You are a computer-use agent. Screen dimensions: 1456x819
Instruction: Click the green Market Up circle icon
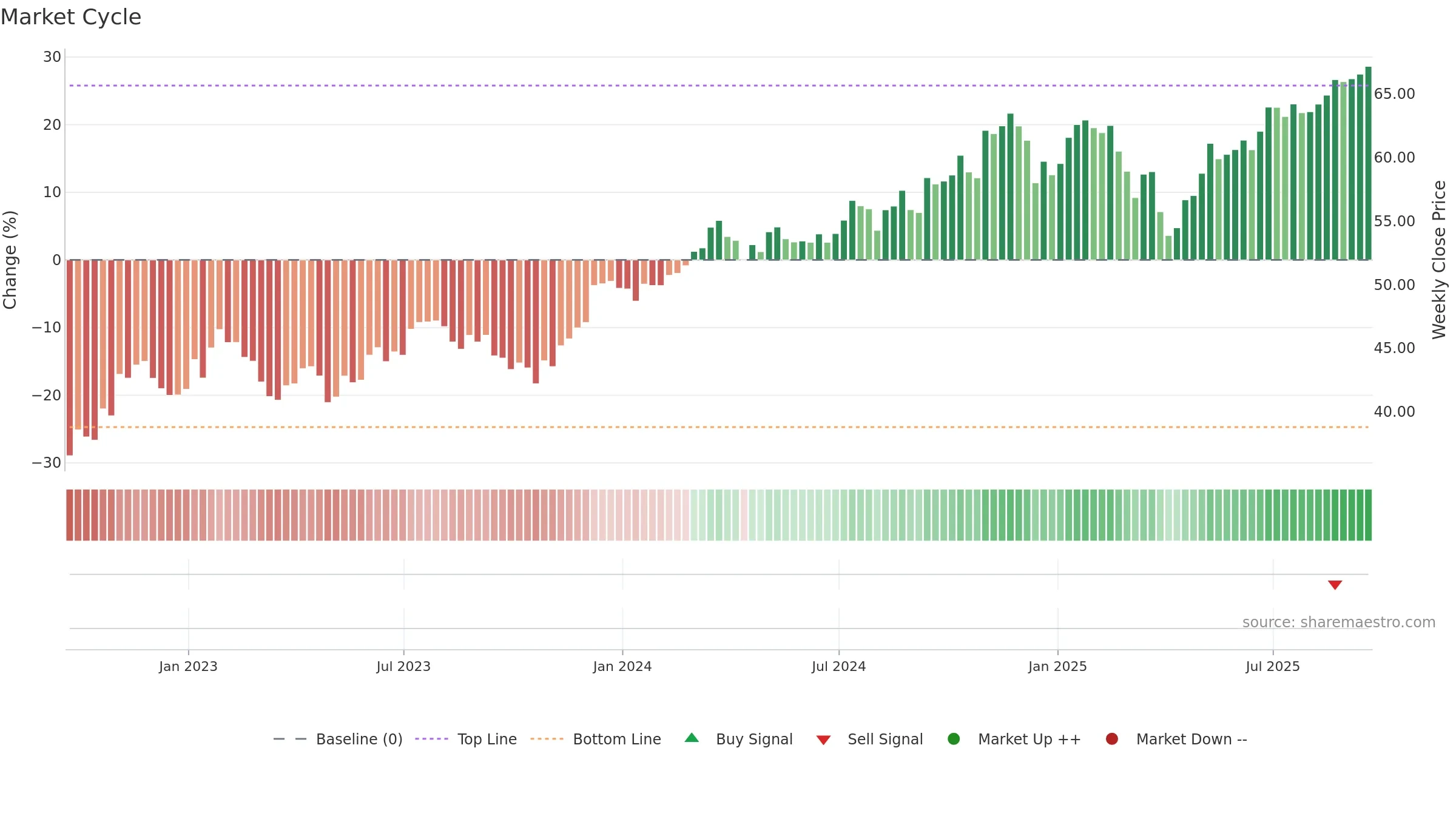tap(954, 739)
